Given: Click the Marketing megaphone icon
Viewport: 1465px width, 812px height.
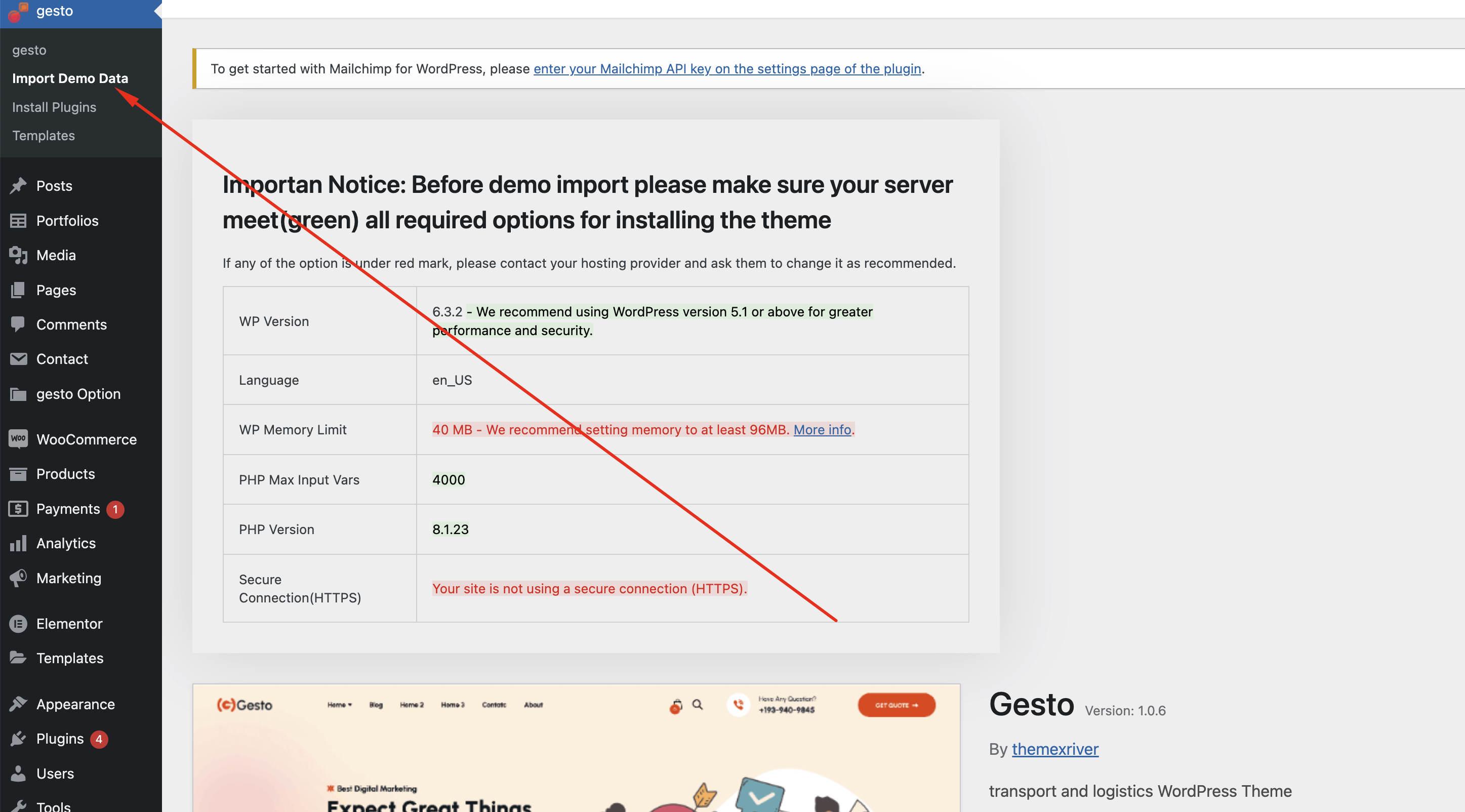Looking at the screenshot, I should tap(18, 578).
